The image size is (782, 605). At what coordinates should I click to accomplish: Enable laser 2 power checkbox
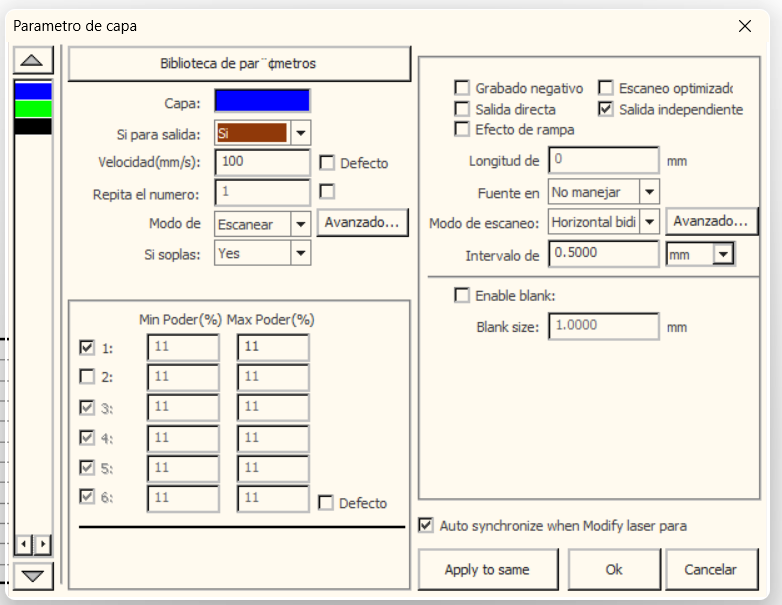point(87,377)
